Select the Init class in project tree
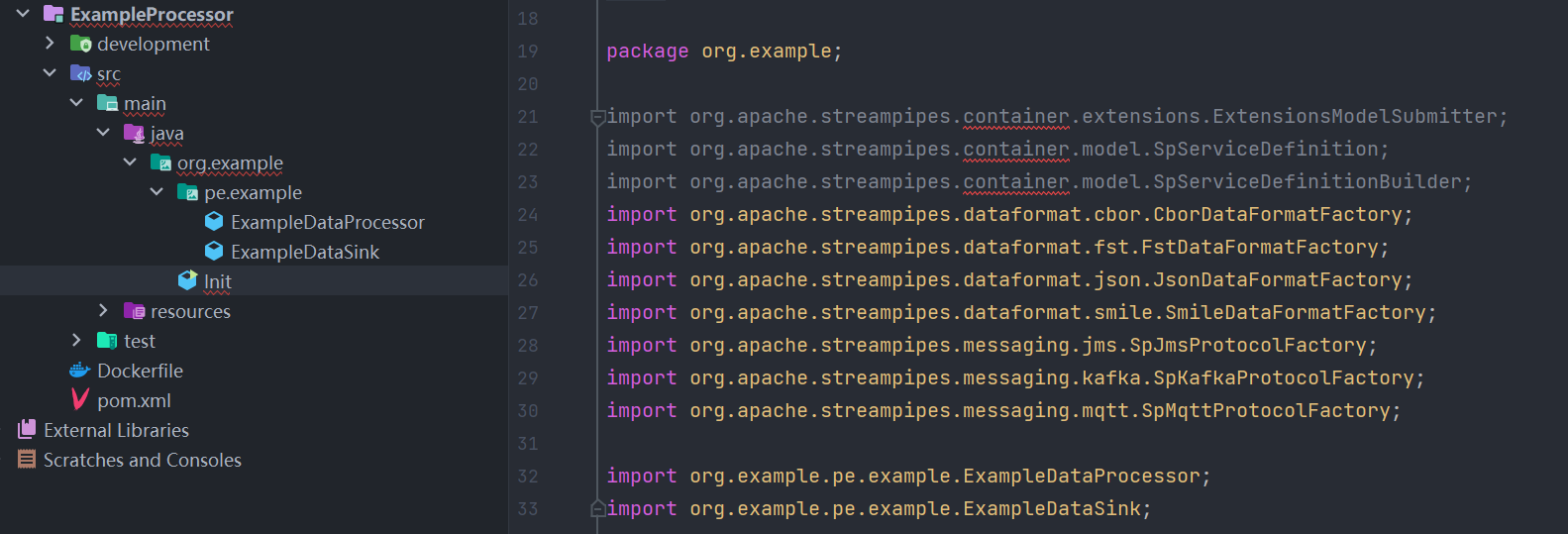This screenshot has width=1568, height=534. (218, 281)
